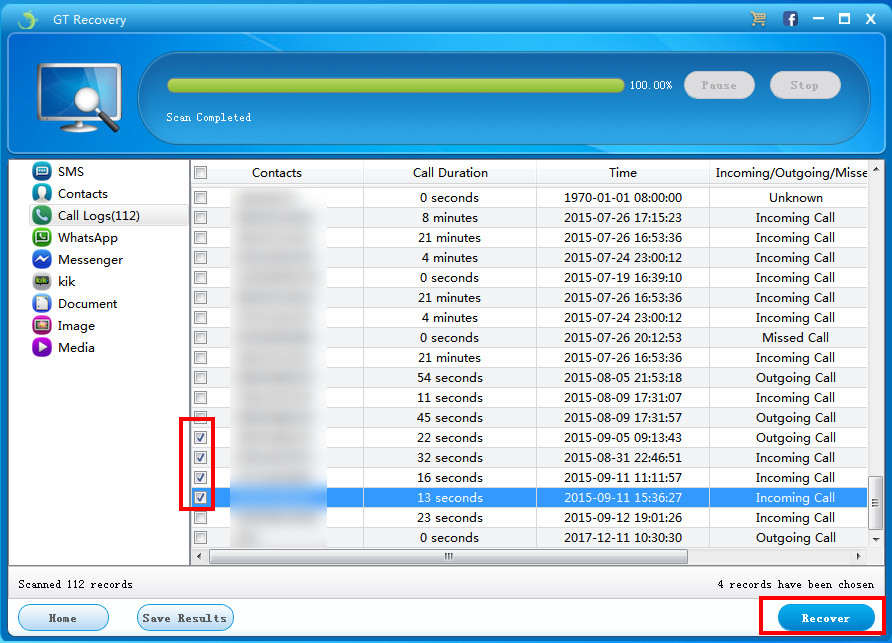
Task: Click the SMS icon in sidebar
Action: (x=42, y=171)
